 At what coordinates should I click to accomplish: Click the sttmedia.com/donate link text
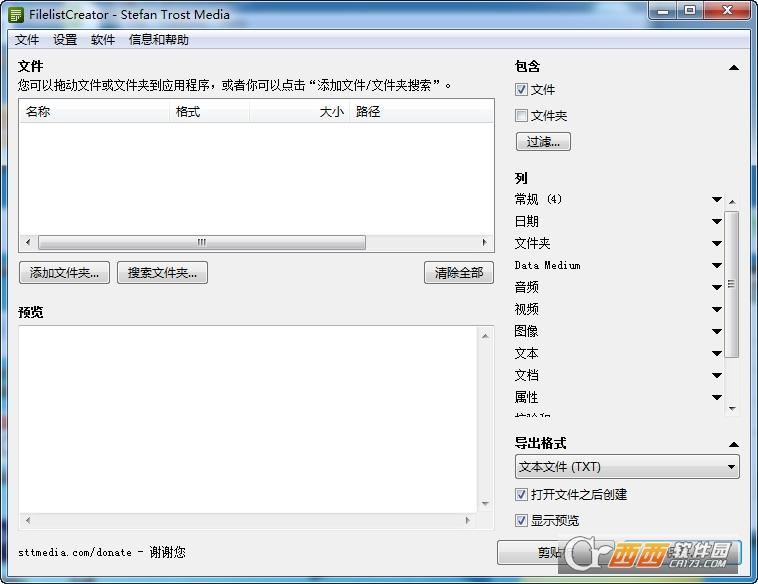(74, 552)
